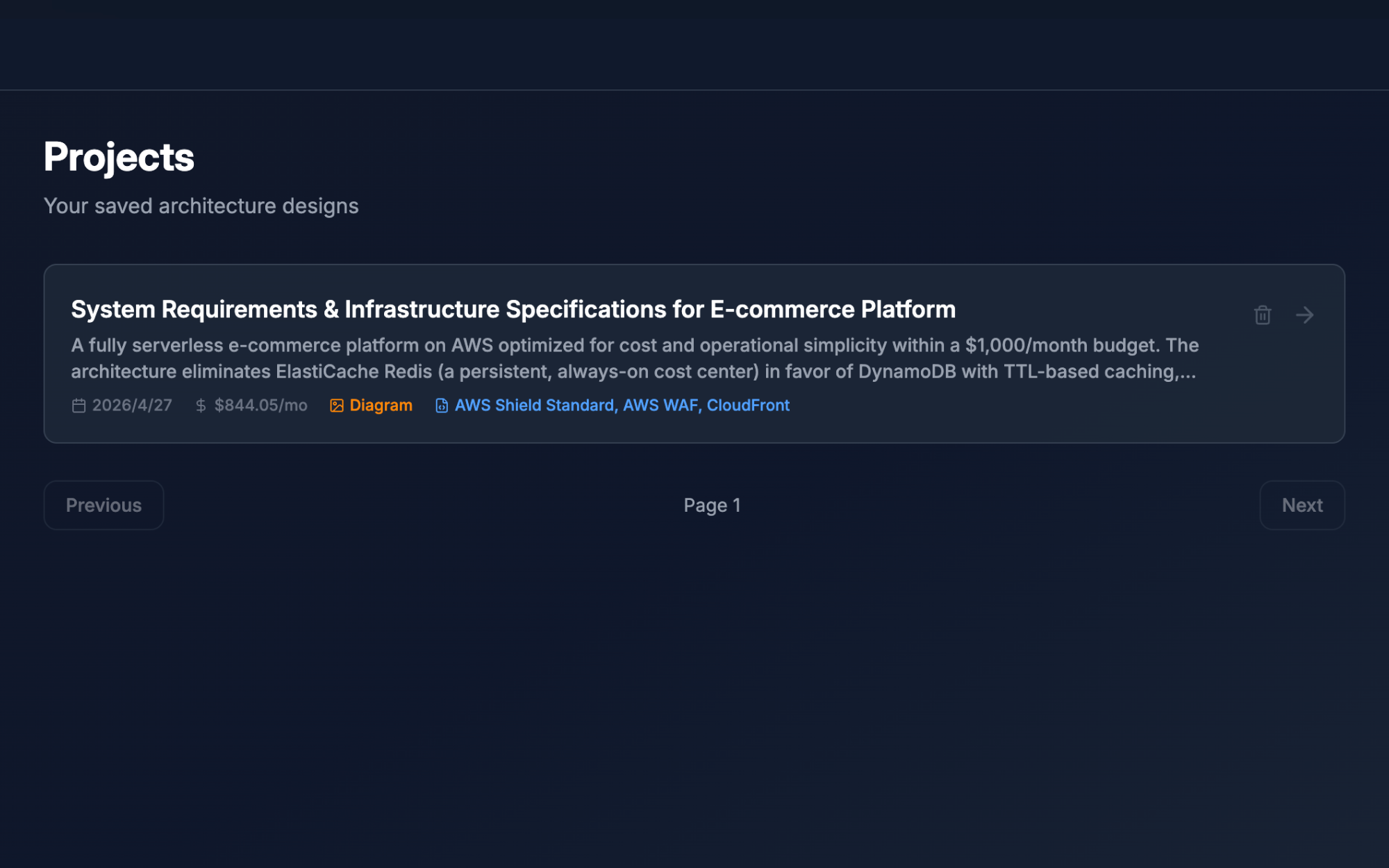Click the Projects heading

pos(119,158)
